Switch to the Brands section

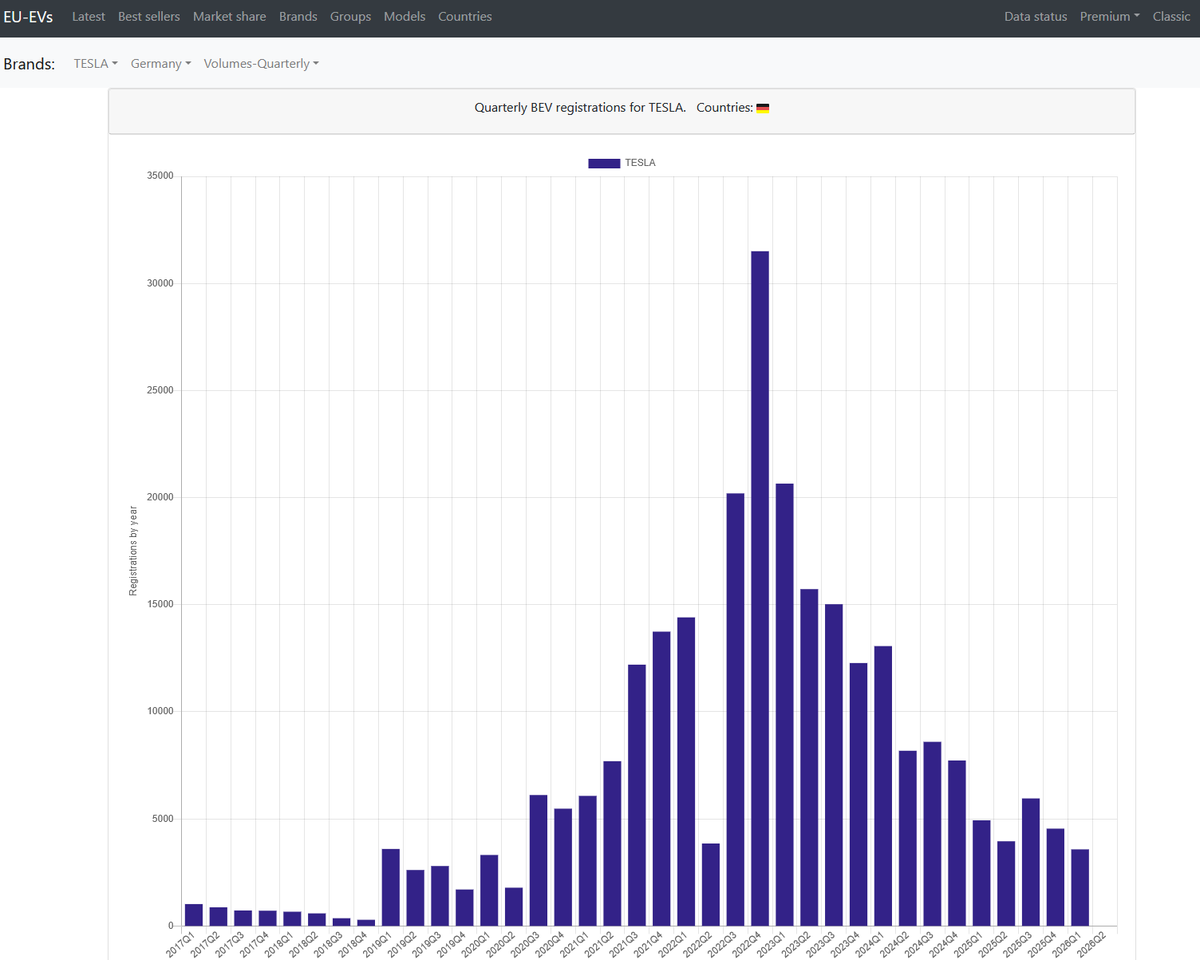[298, 17]
